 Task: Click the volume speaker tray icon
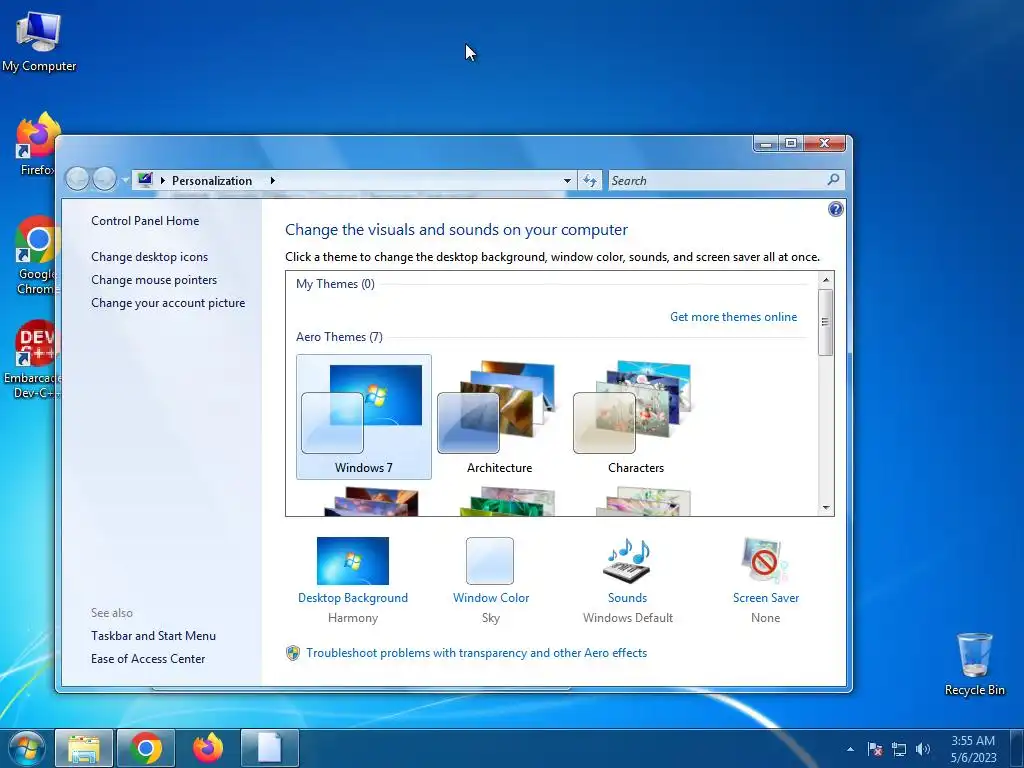(x=923, y=749)
